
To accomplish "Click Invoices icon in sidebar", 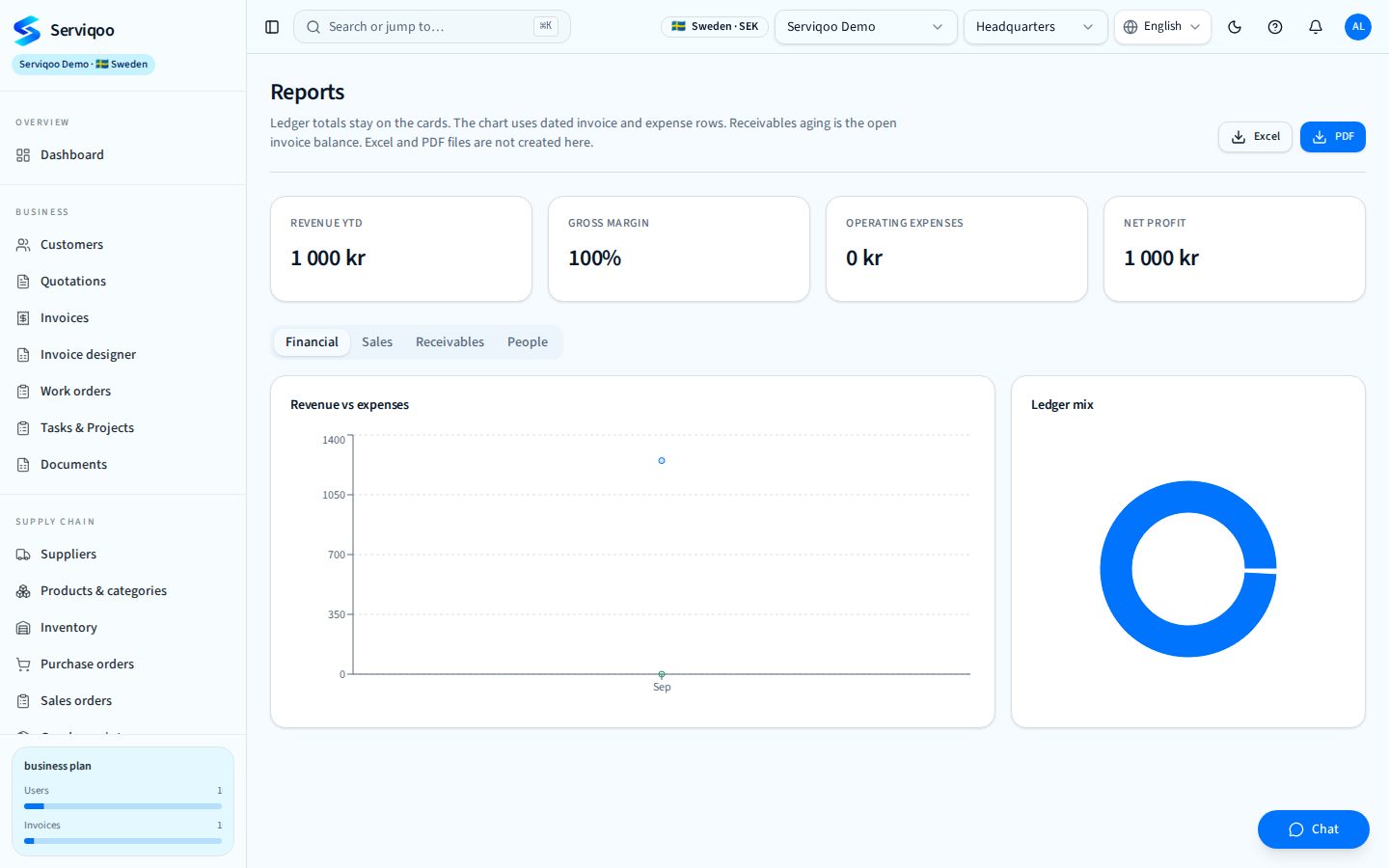I will point(23,318).
